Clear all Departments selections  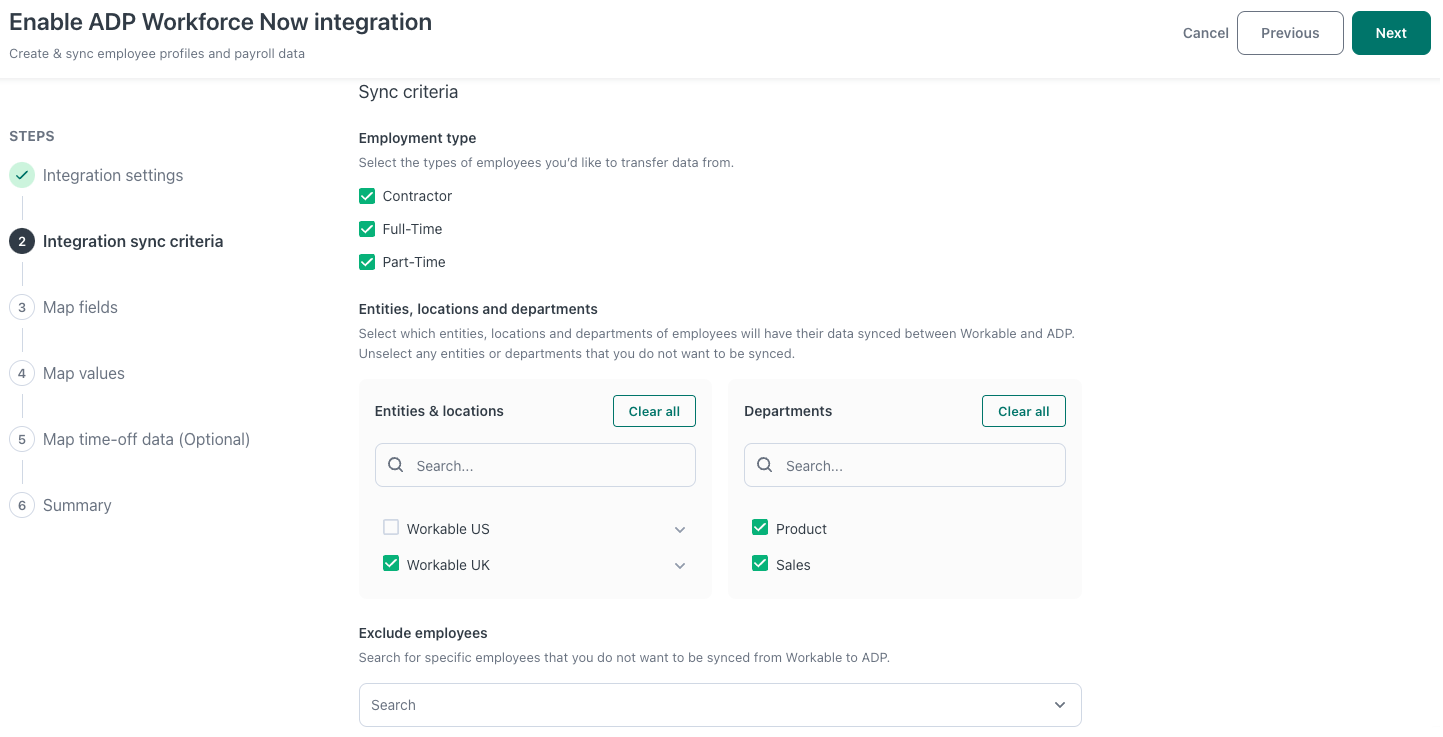click(1024, 411)
